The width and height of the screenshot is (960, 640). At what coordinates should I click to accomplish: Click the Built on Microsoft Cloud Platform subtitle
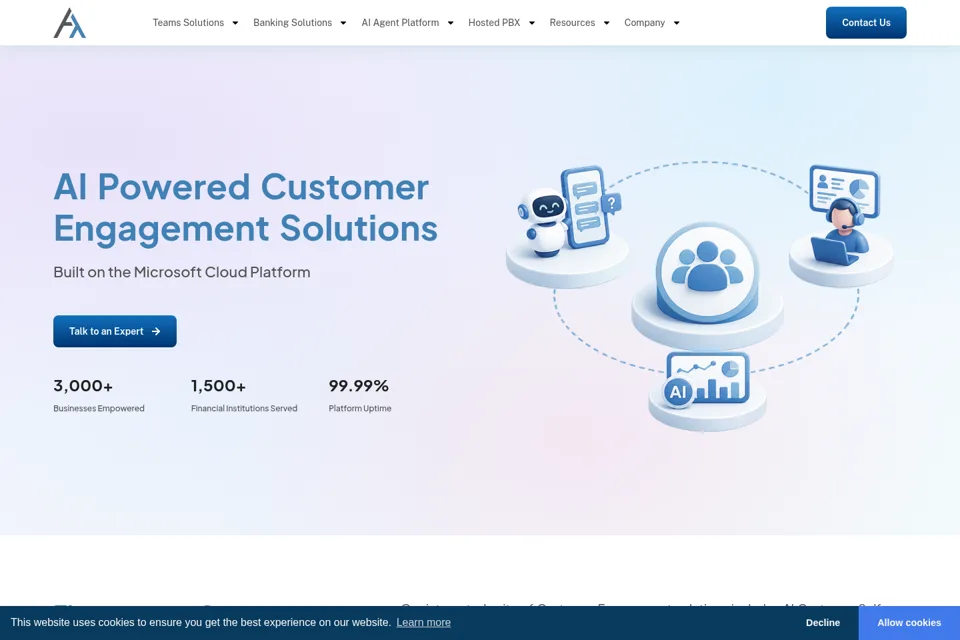tap(182, 272)
